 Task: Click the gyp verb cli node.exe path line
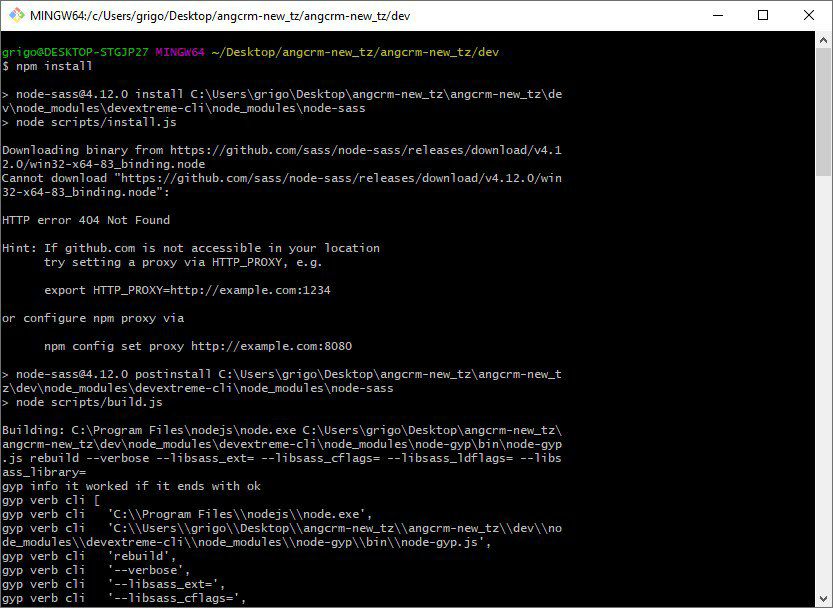click(187, 514)
